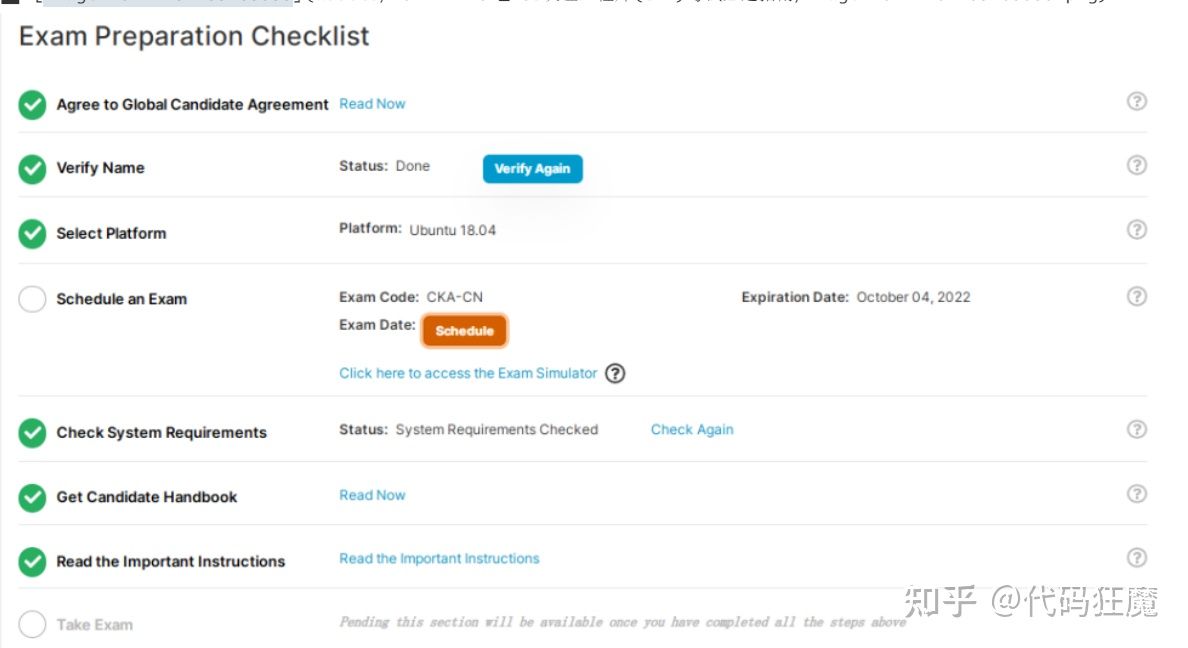Open help icon for Select Platform row
The width and height of the screenshot is (1188, 648).
coord(1136,229)
